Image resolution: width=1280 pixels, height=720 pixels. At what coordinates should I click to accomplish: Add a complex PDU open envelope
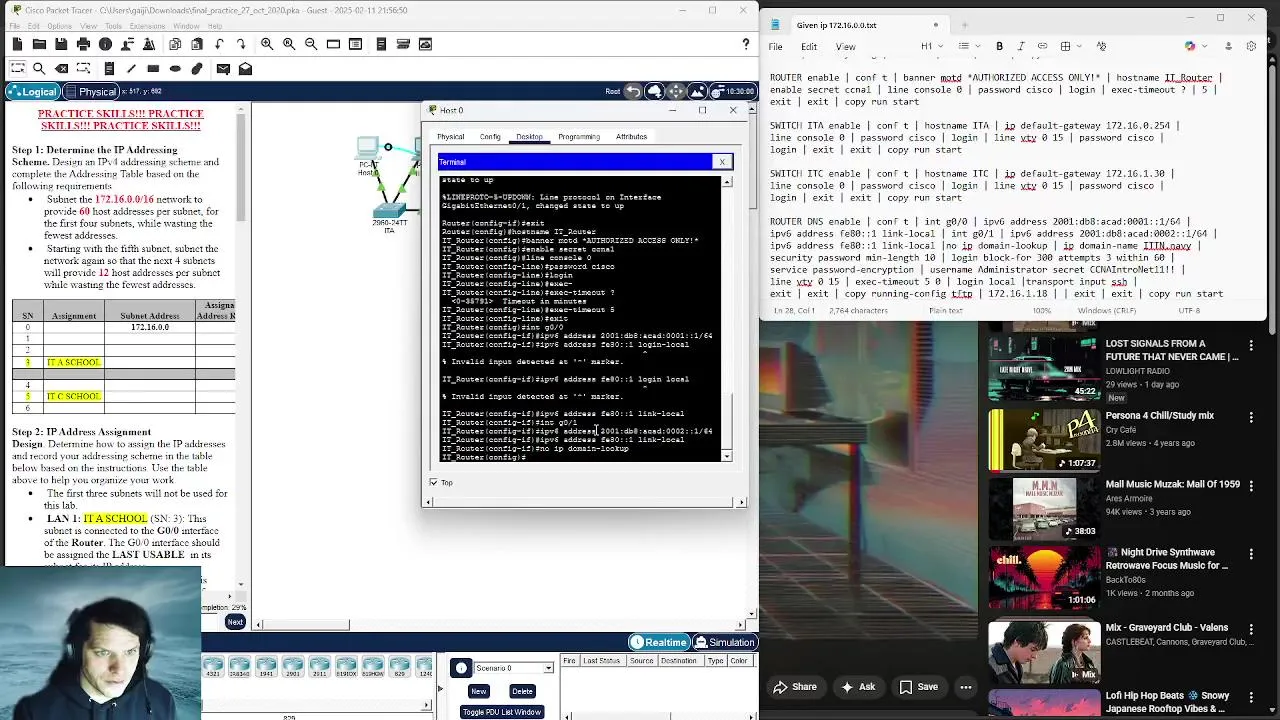(245, 68)
